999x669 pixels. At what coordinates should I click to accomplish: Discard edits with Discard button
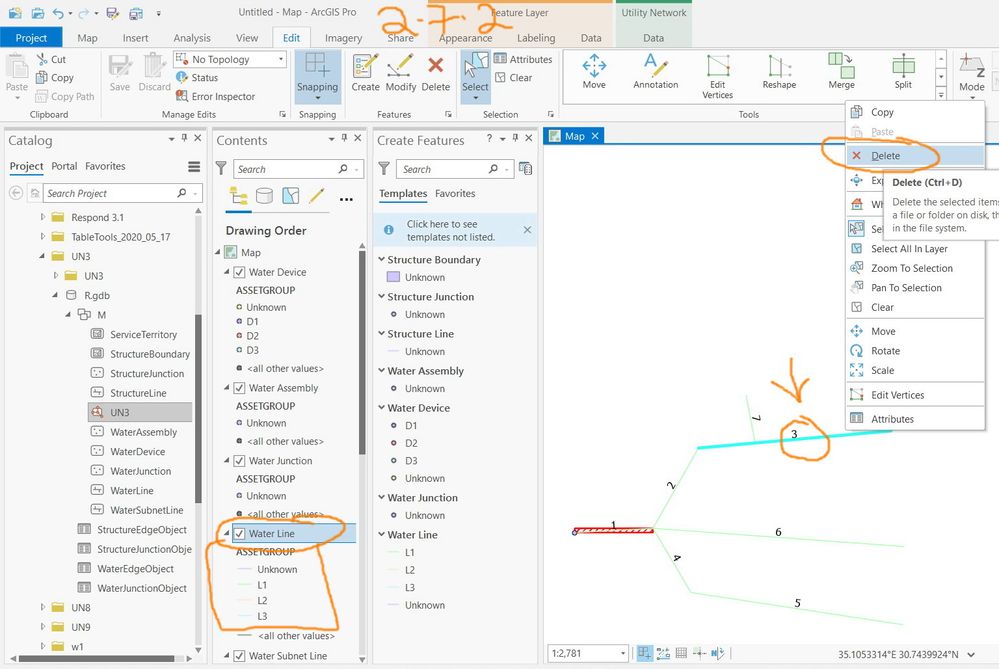pyautogui.click(x=154, y=73)
